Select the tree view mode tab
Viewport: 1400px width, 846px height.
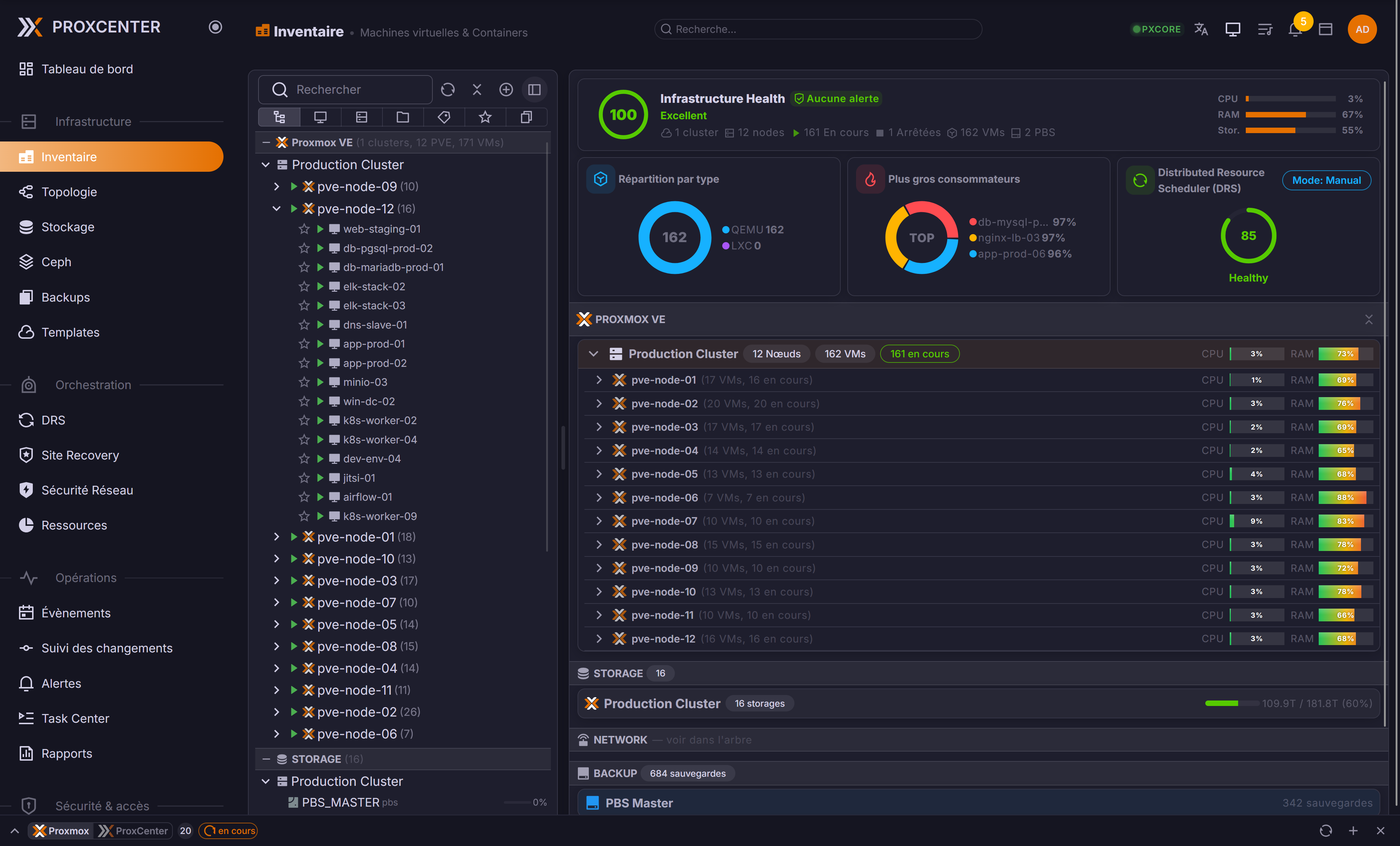279,117
